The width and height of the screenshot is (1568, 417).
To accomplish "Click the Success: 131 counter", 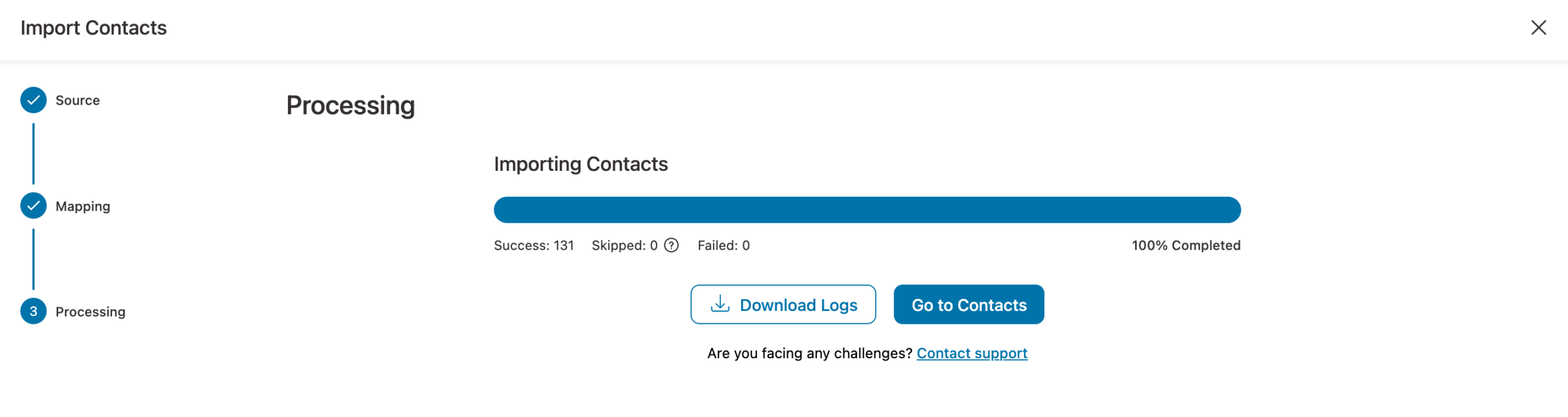I will [533, 246].
